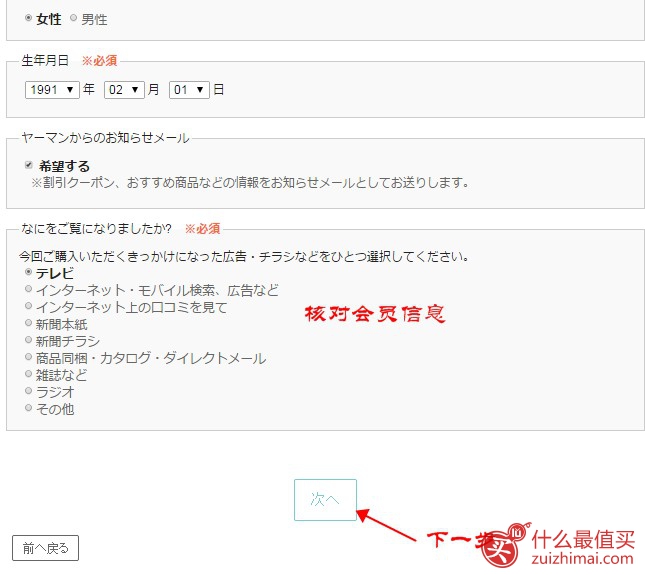Click the なにをご覧になりましたか? heading
Viewport: 645px width, 575px height.
point(96,229)
